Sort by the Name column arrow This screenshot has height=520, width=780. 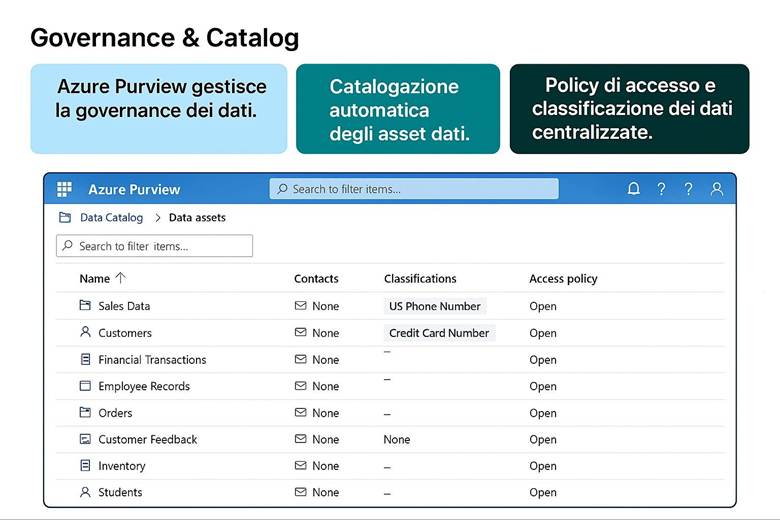[x=121, y=279]
